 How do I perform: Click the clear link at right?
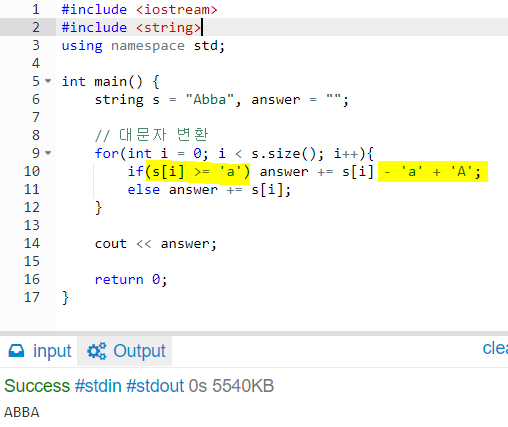495,348
